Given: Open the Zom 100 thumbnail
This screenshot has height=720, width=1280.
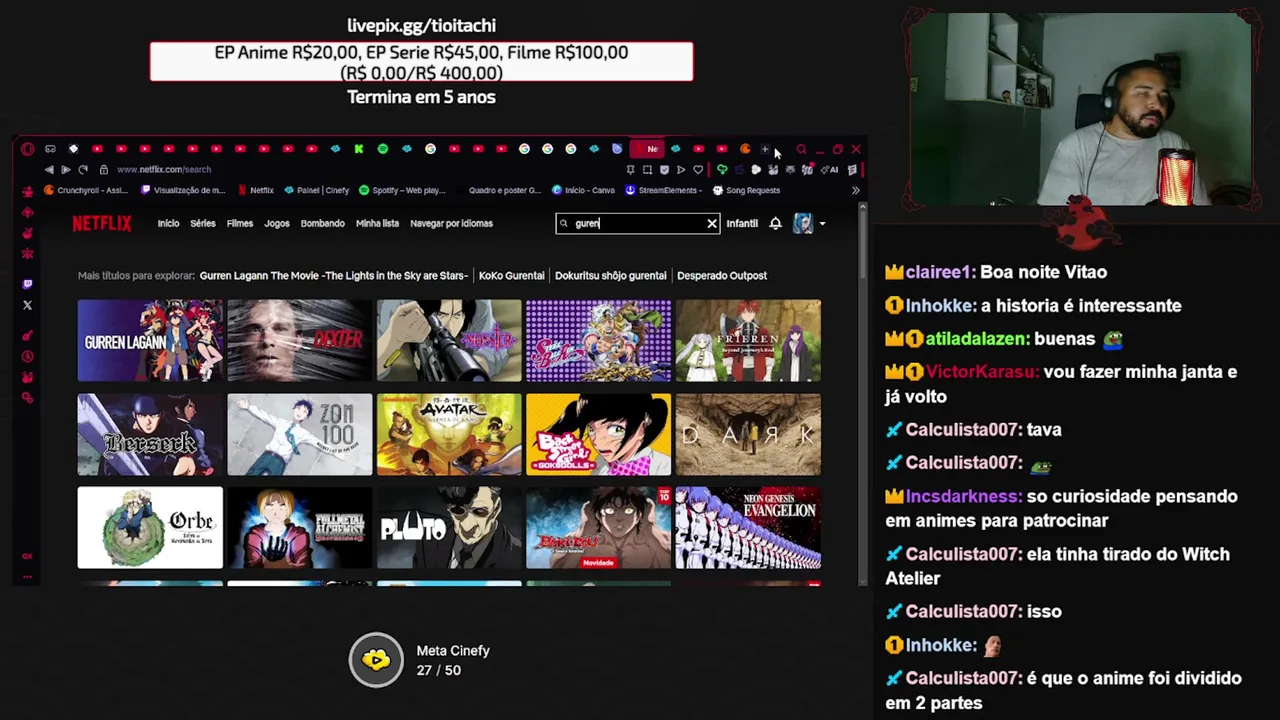Looking at the screenshot, I should (300, 434).
